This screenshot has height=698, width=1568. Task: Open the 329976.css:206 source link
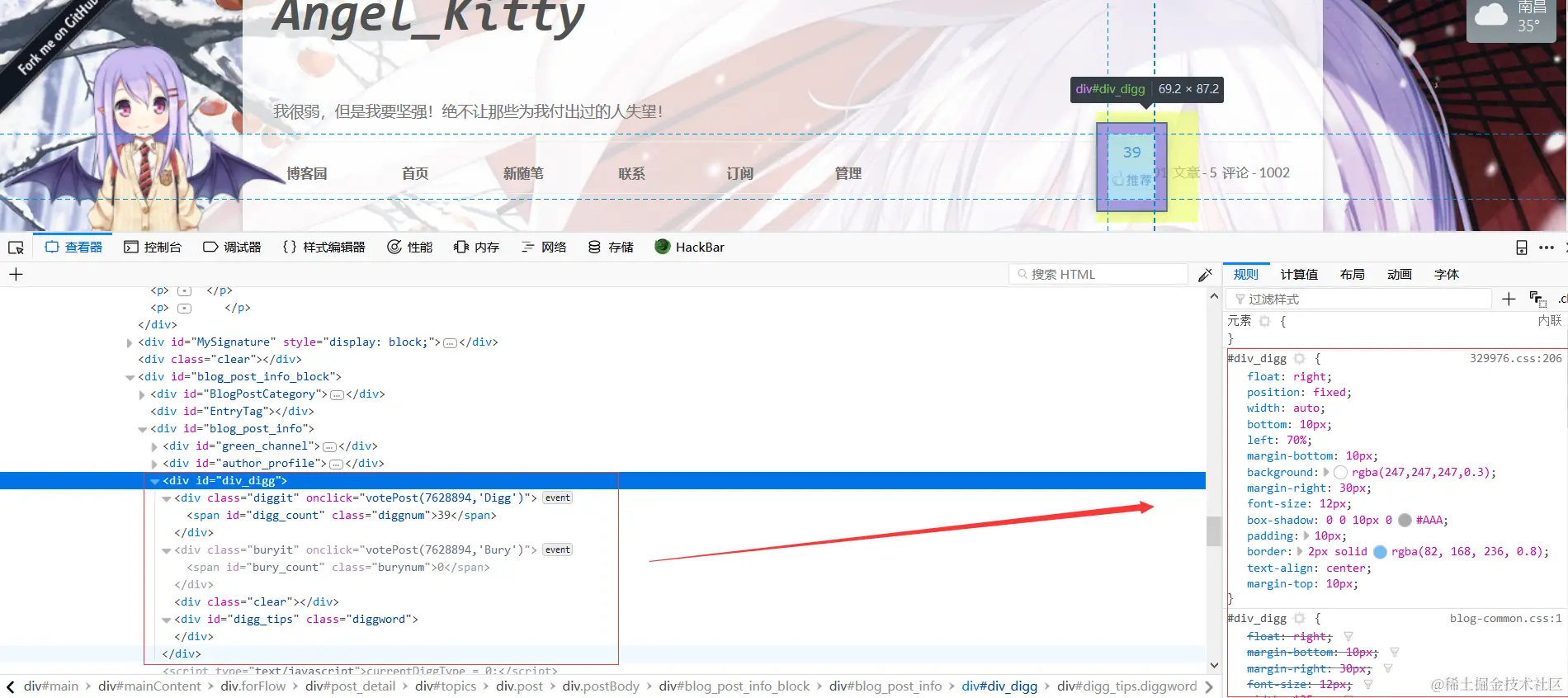pos(1515,358)
